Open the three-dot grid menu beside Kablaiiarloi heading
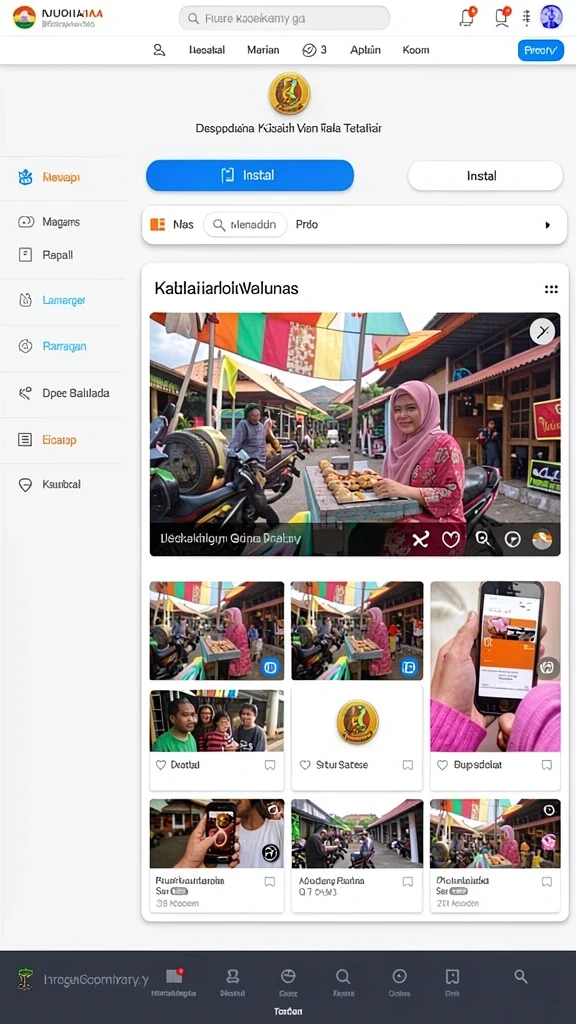 551,289
